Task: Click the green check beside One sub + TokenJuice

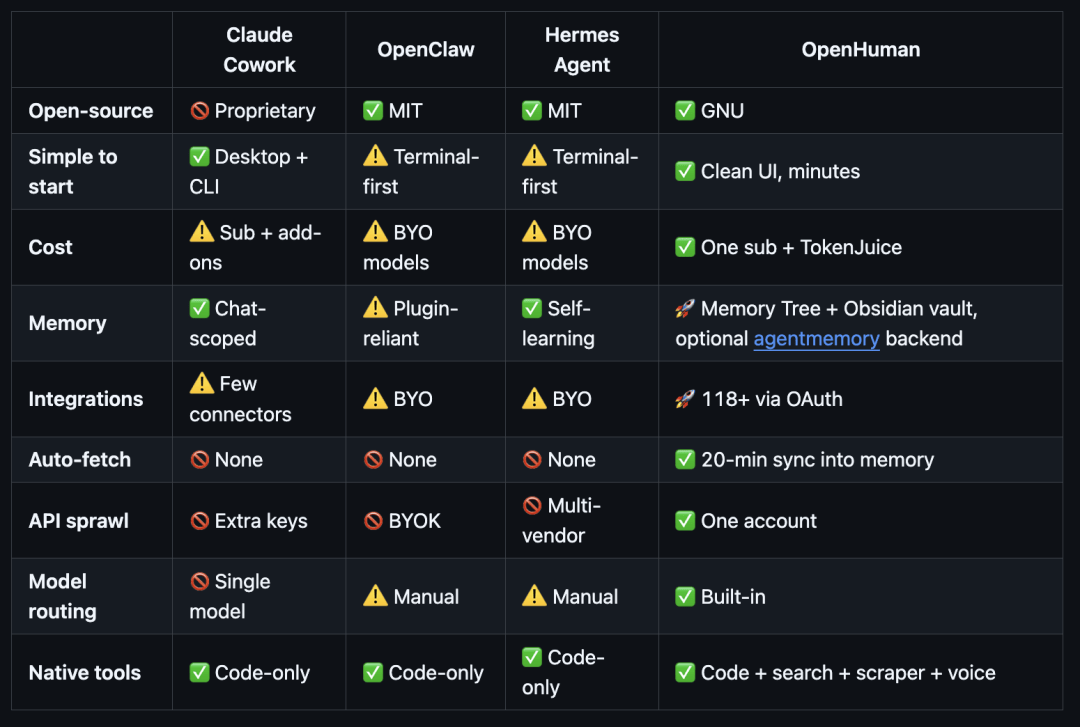Action: pos(685,247)
